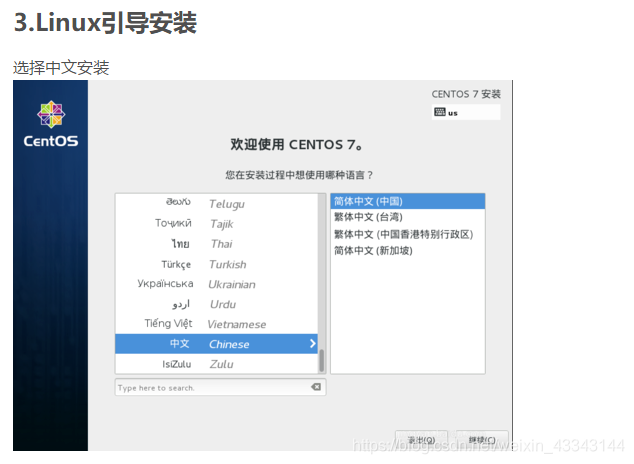
Task: Expand Chinese language row arrow
Action: coord(312,344)
